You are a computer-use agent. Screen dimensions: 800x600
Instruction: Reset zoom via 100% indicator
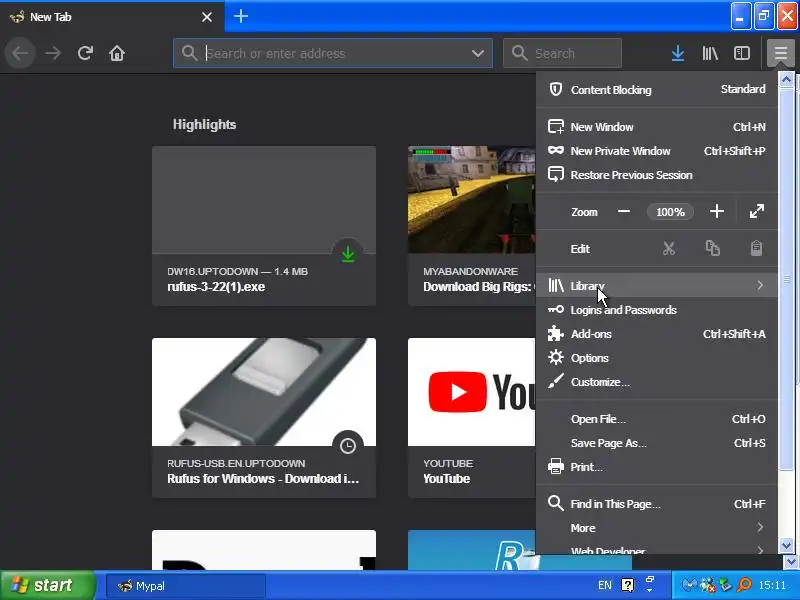(670, 212)
